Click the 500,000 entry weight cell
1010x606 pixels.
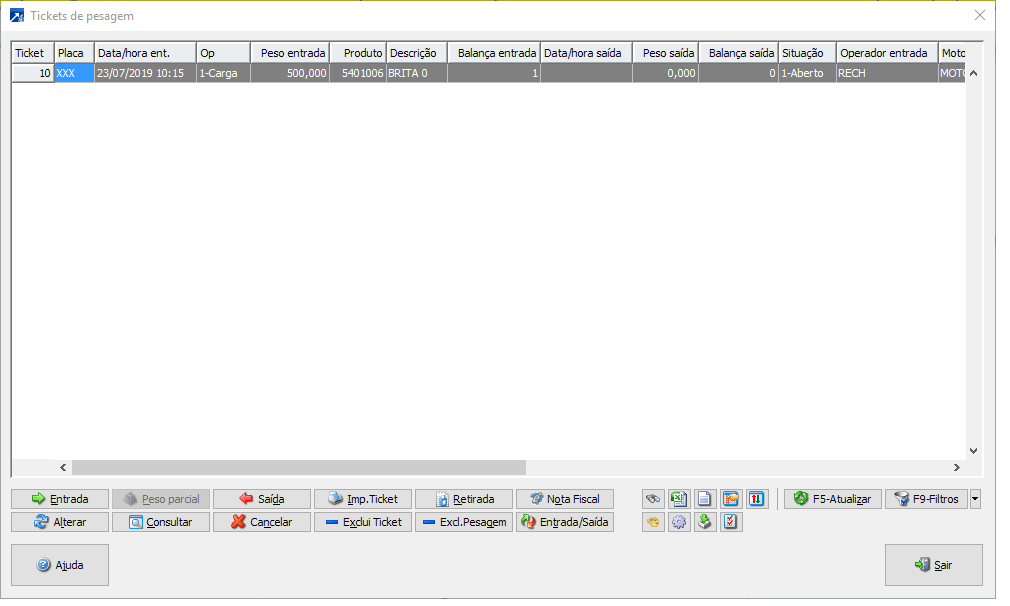(290, 73)
